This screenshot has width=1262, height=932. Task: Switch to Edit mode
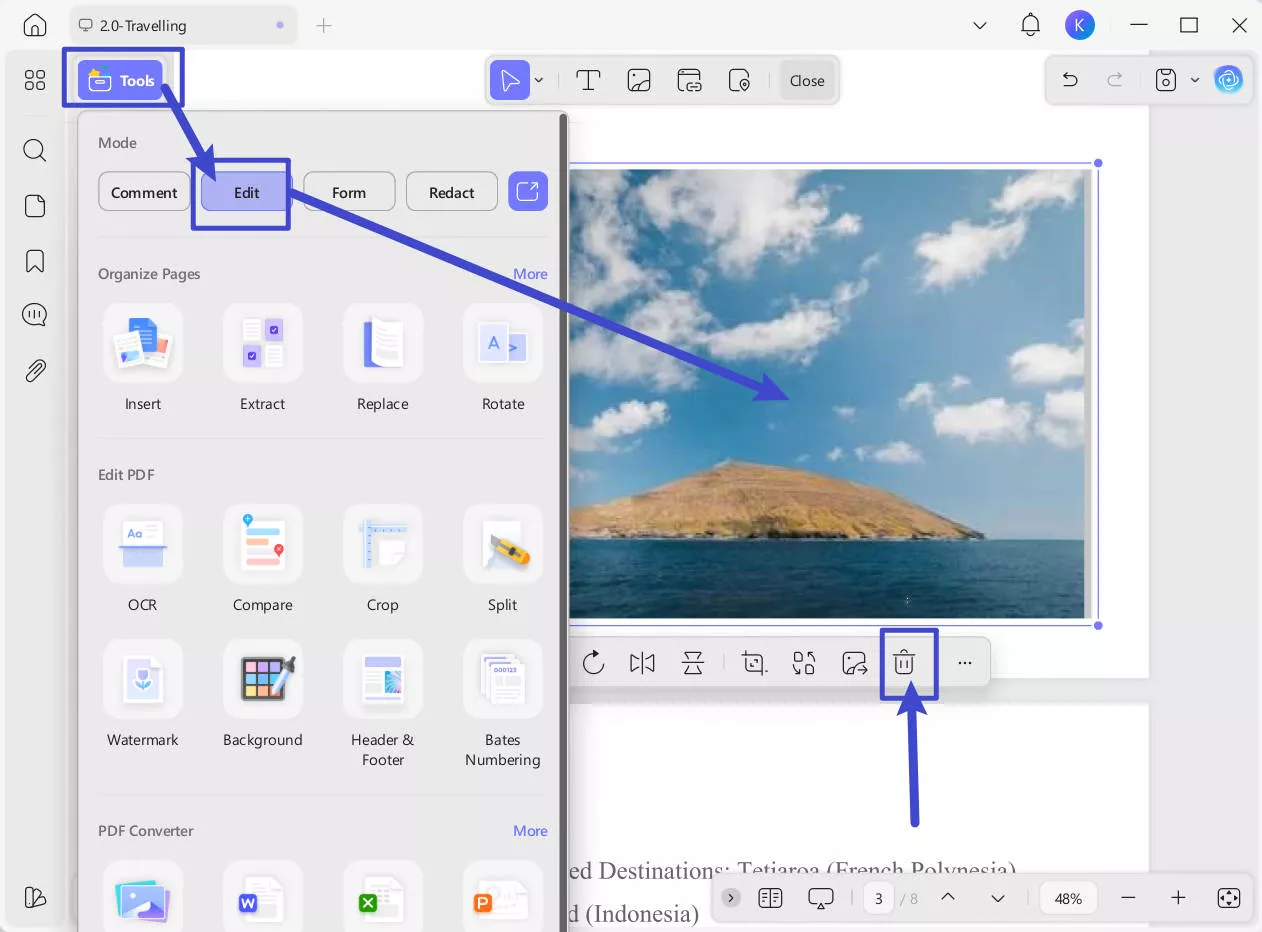coord(246,192)
